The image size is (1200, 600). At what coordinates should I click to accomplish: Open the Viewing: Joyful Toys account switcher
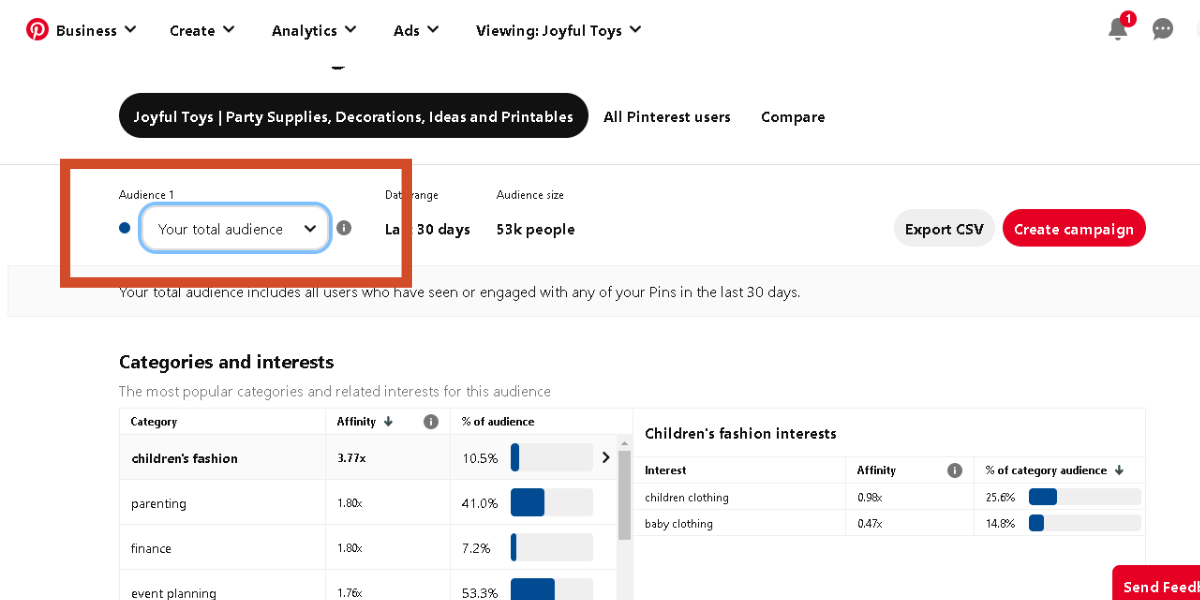point(558,30)
